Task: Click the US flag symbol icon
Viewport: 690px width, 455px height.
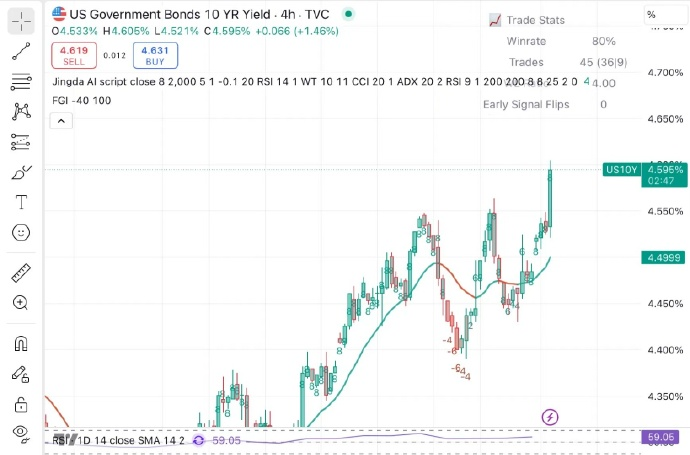Action: [x=59, y=14]
